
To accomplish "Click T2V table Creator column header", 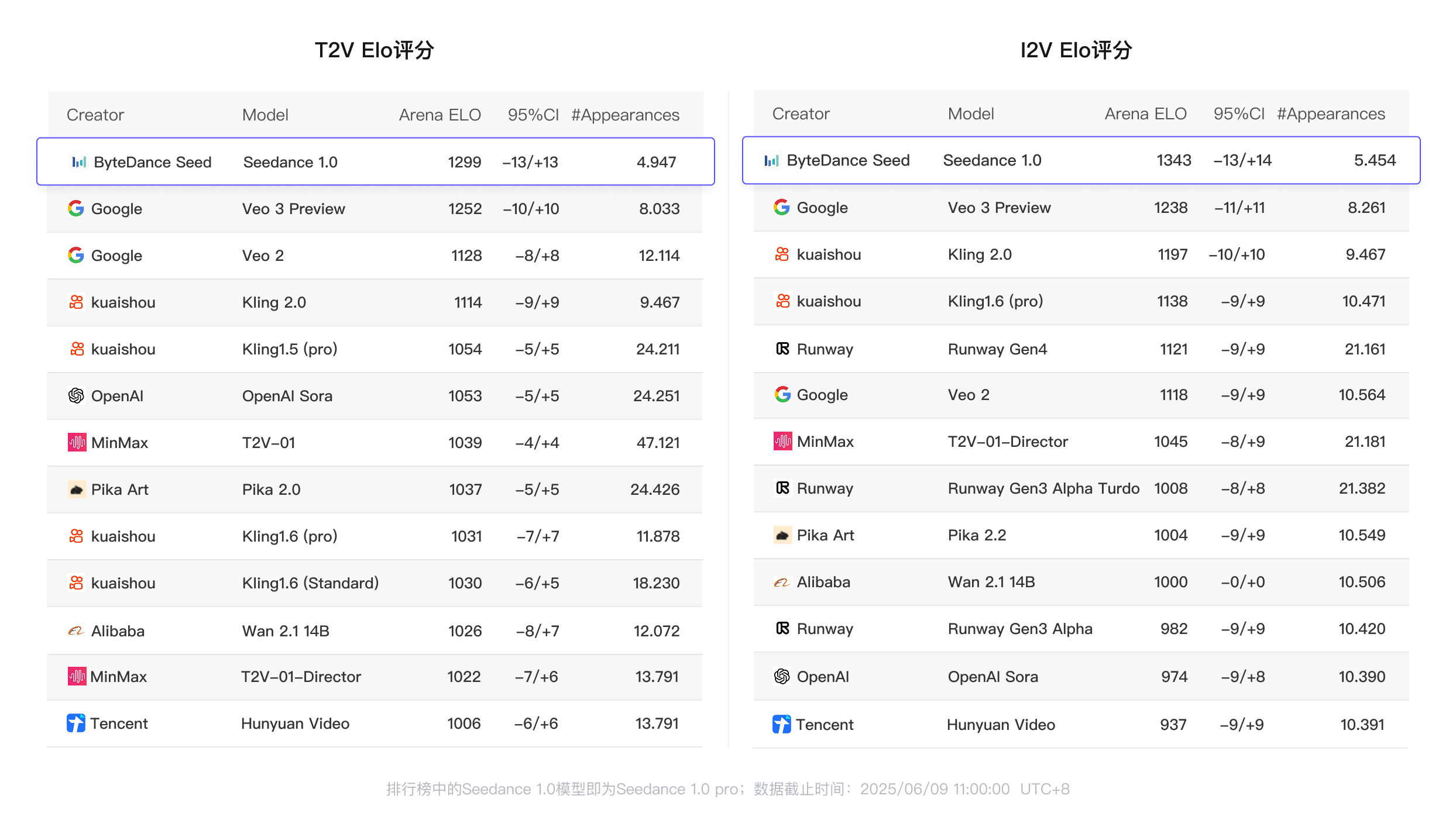I will point(95,115).
